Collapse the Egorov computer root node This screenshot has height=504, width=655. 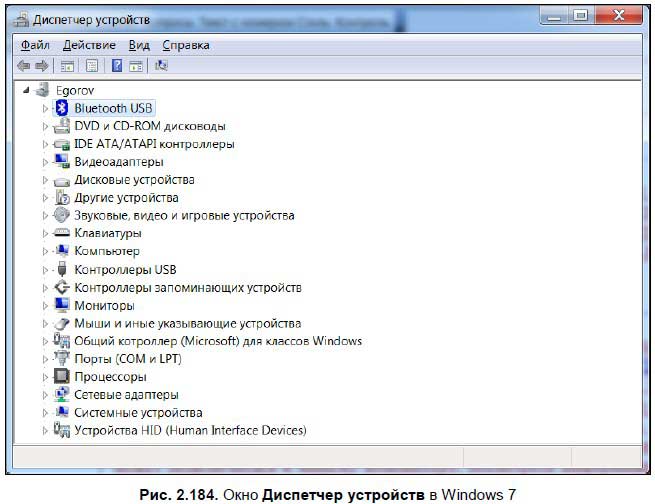coord(26,90)
